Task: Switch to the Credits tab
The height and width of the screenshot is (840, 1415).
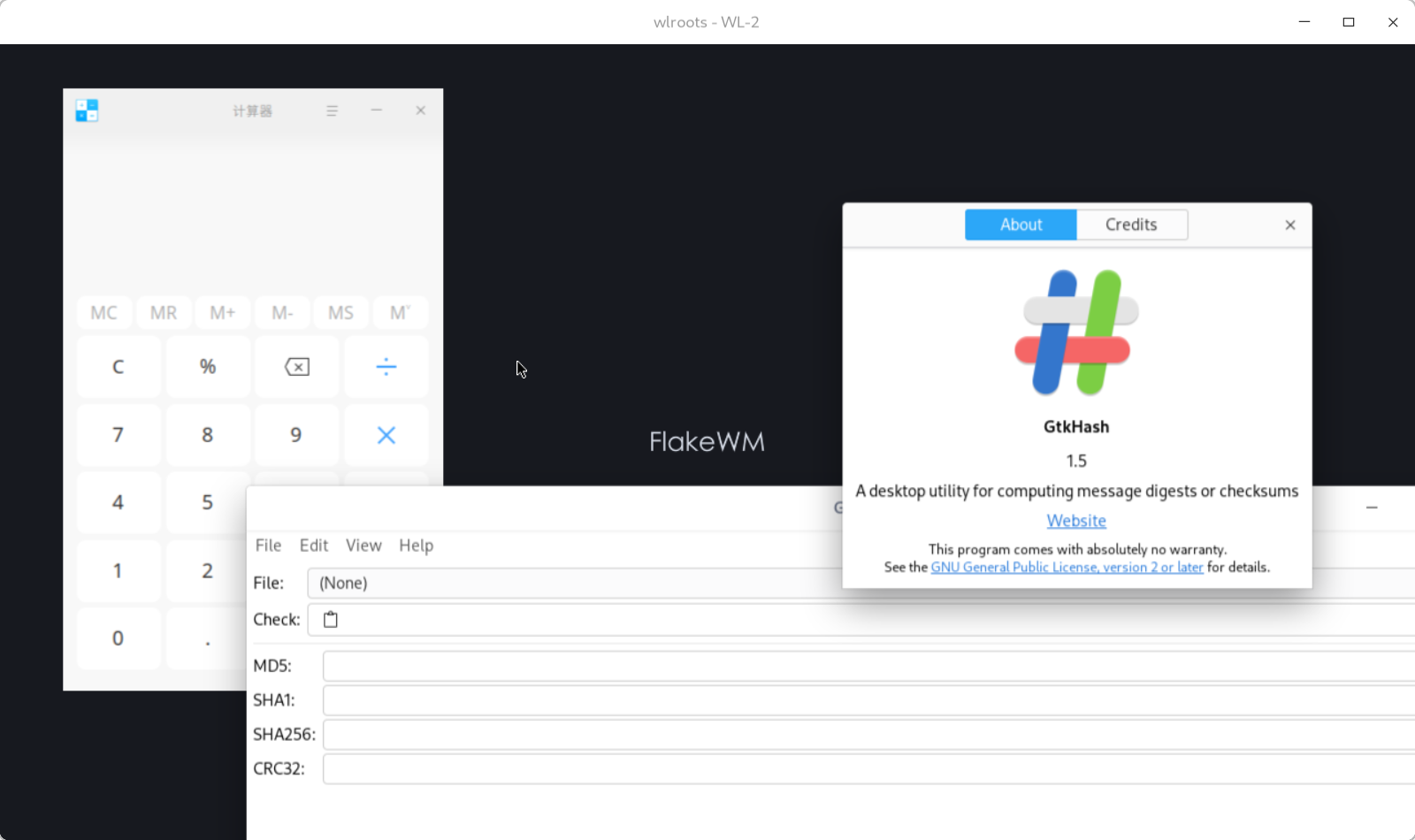Action: pyautogui.click(x=1131, y=225)
